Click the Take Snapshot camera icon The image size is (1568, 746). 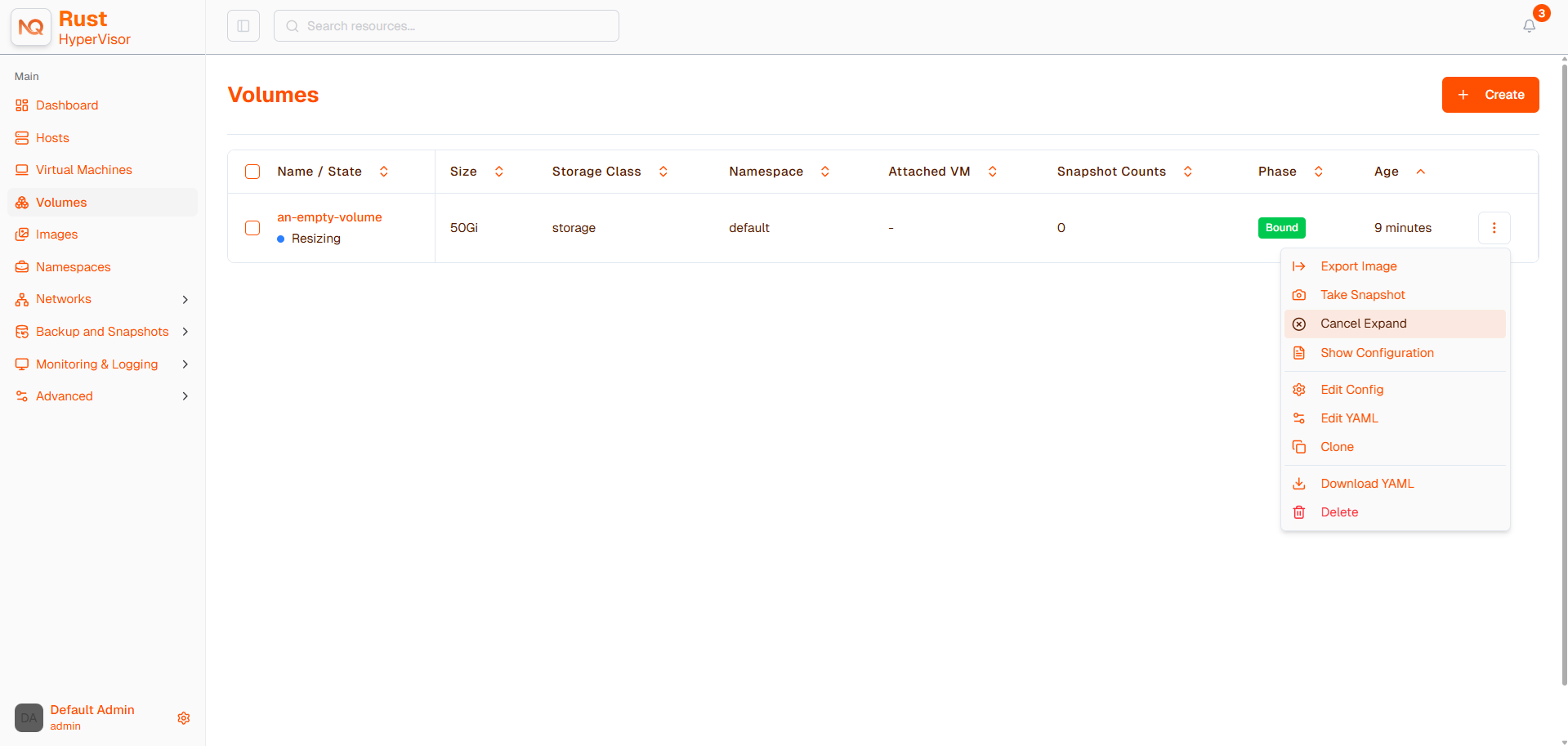pyautogui.click(x=1299, y=295)
